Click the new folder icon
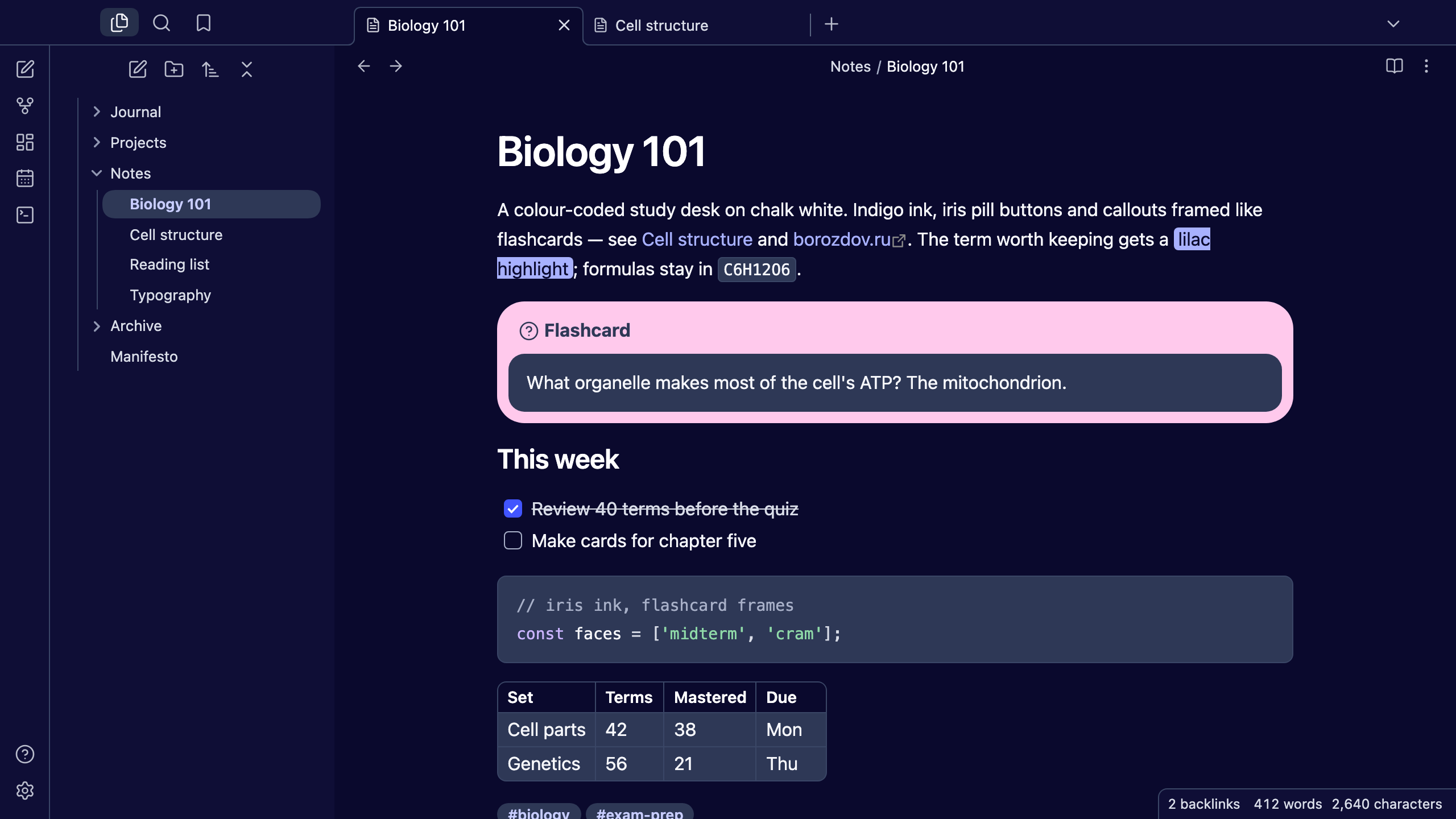The height and width of the screenshot is (819, 1456). 174,69
